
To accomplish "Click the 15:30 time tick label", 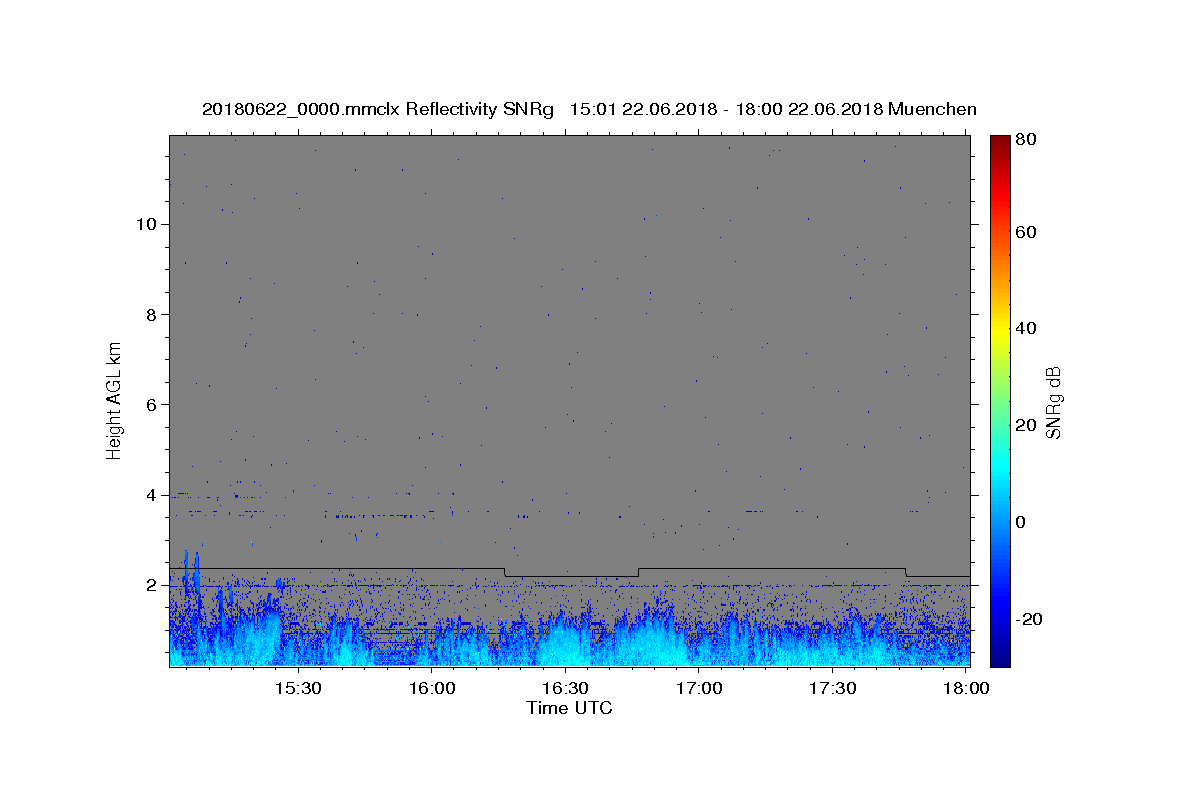I will click(298, 689).
